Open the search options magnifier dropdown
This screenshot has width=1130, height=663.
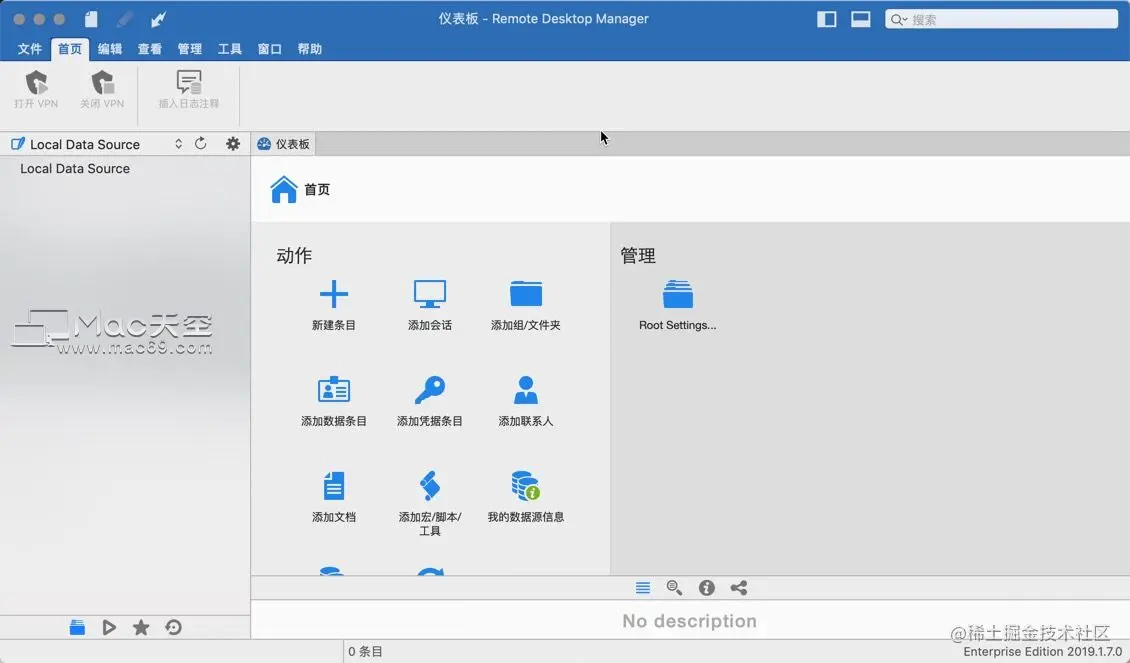(x=898, y=19)
